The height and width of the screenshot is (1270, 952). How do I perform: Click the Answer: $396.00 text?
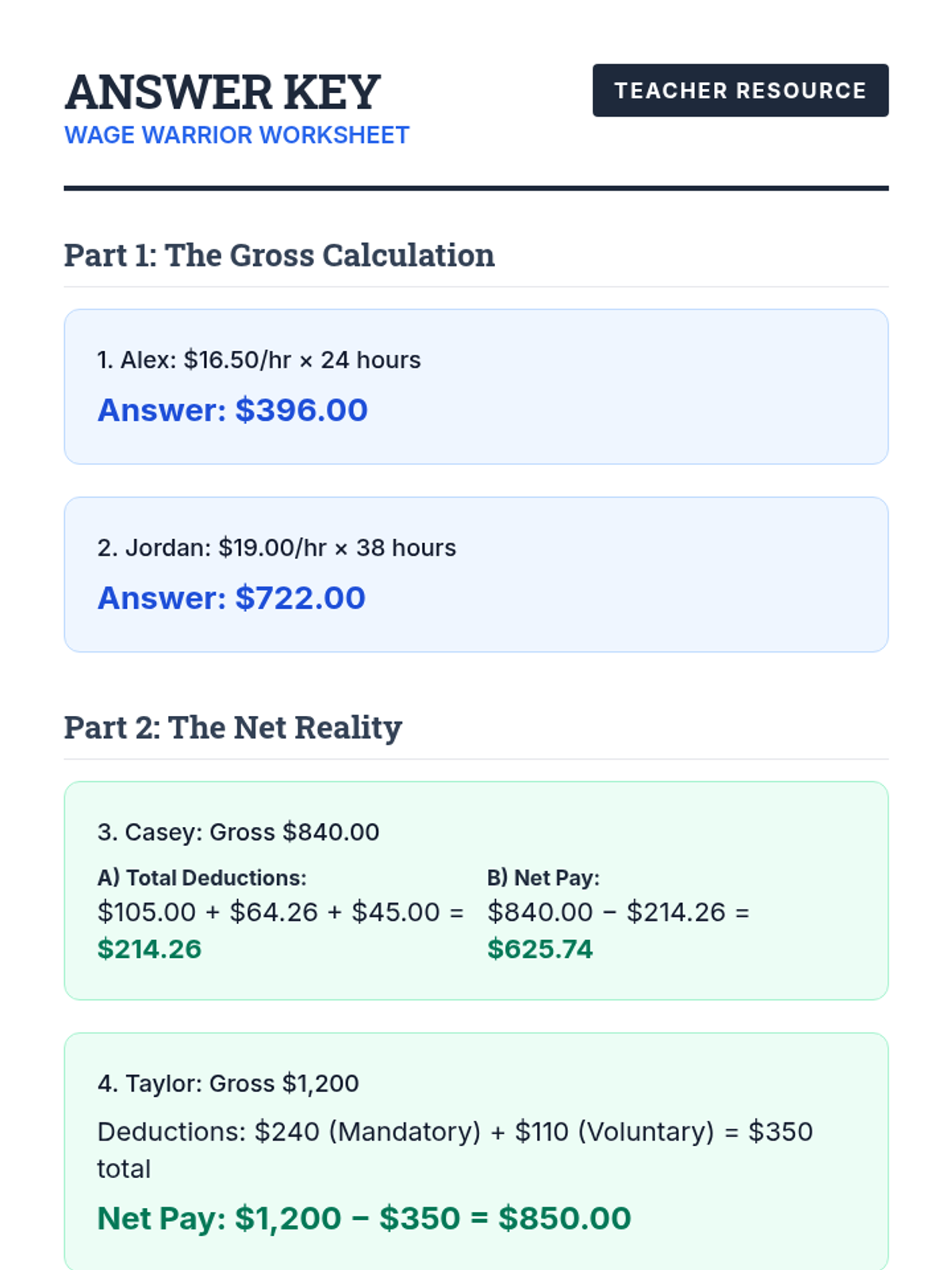232,410
